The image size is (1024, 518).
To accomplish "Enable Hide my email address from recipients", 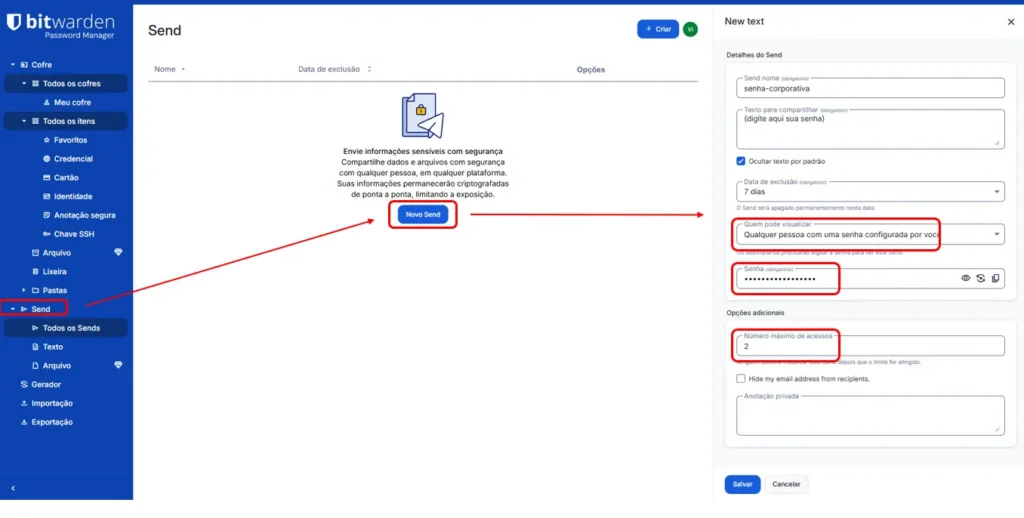I will [x=741, y=379].
